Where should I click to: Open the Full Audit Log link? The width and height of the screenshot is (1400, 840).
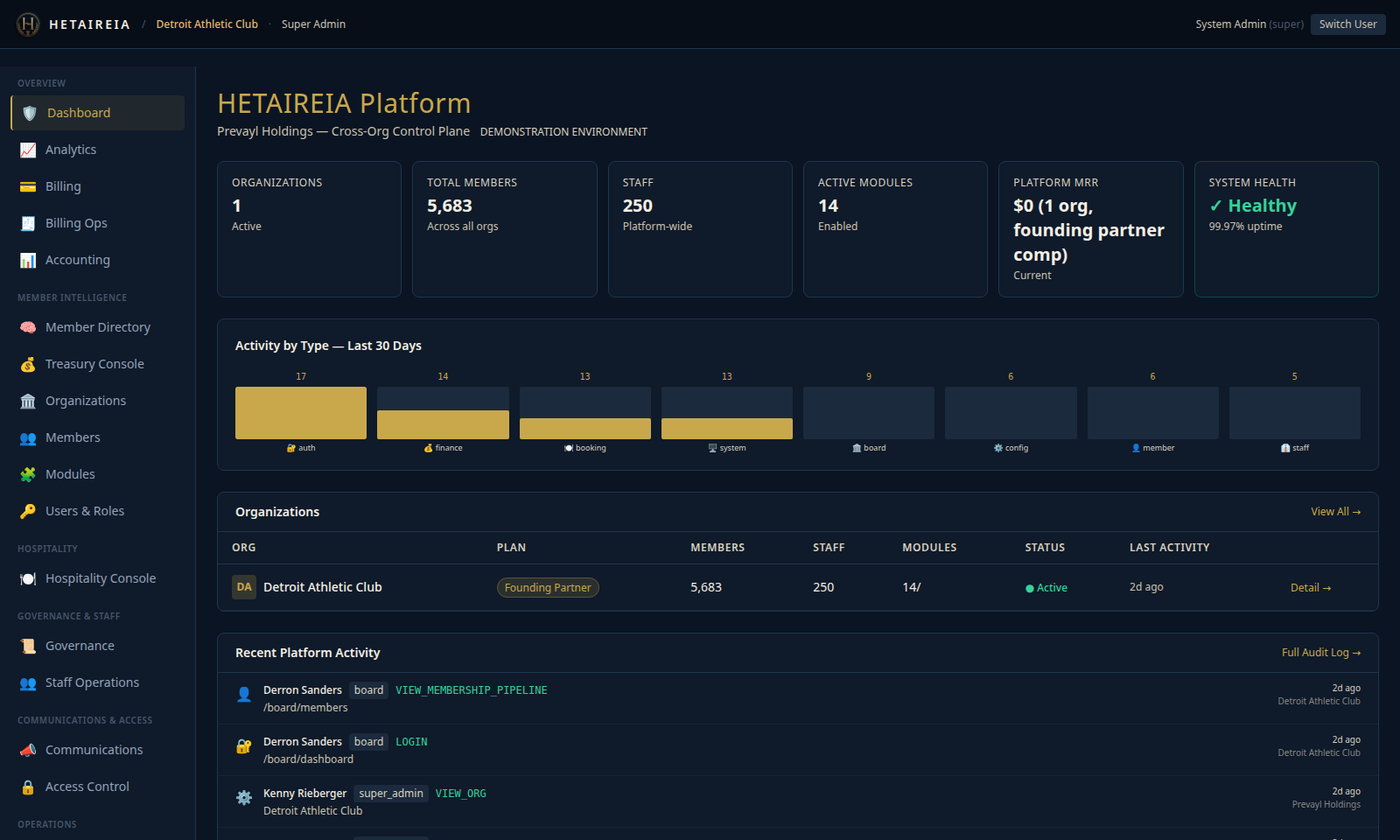(x=1321, y=653)
